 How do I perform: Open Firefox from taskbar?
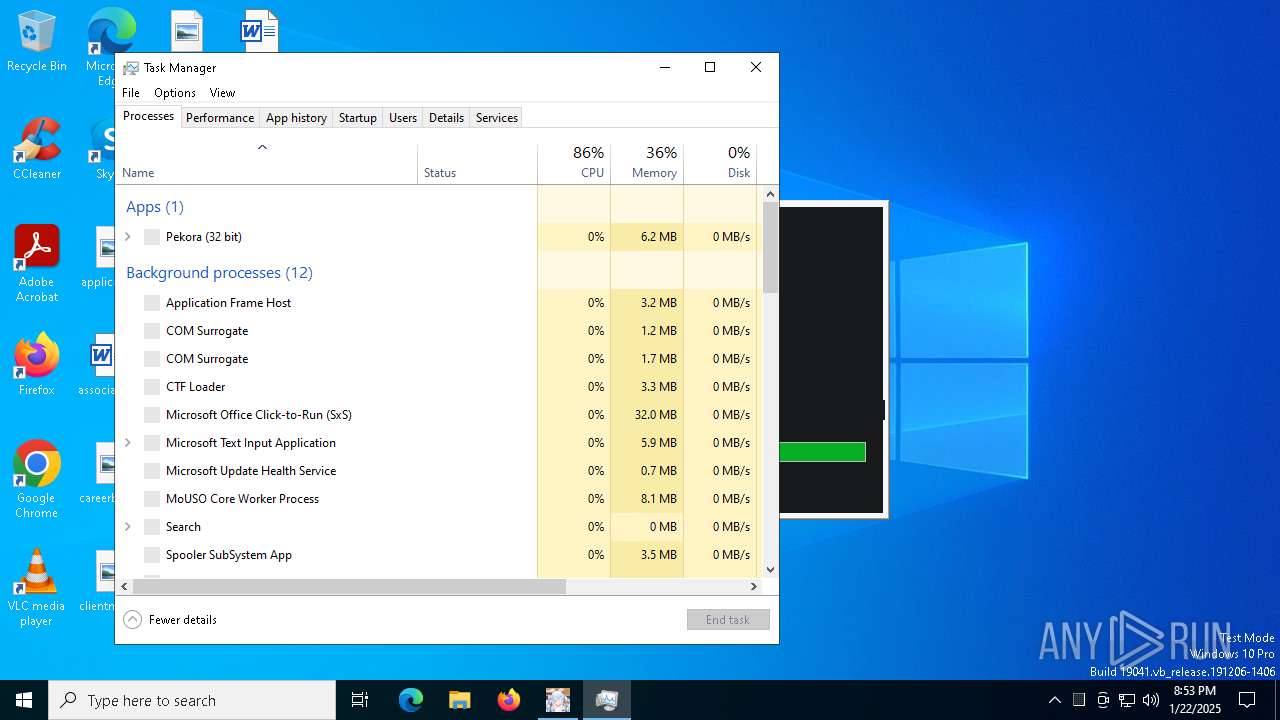(x=508, y=700)
